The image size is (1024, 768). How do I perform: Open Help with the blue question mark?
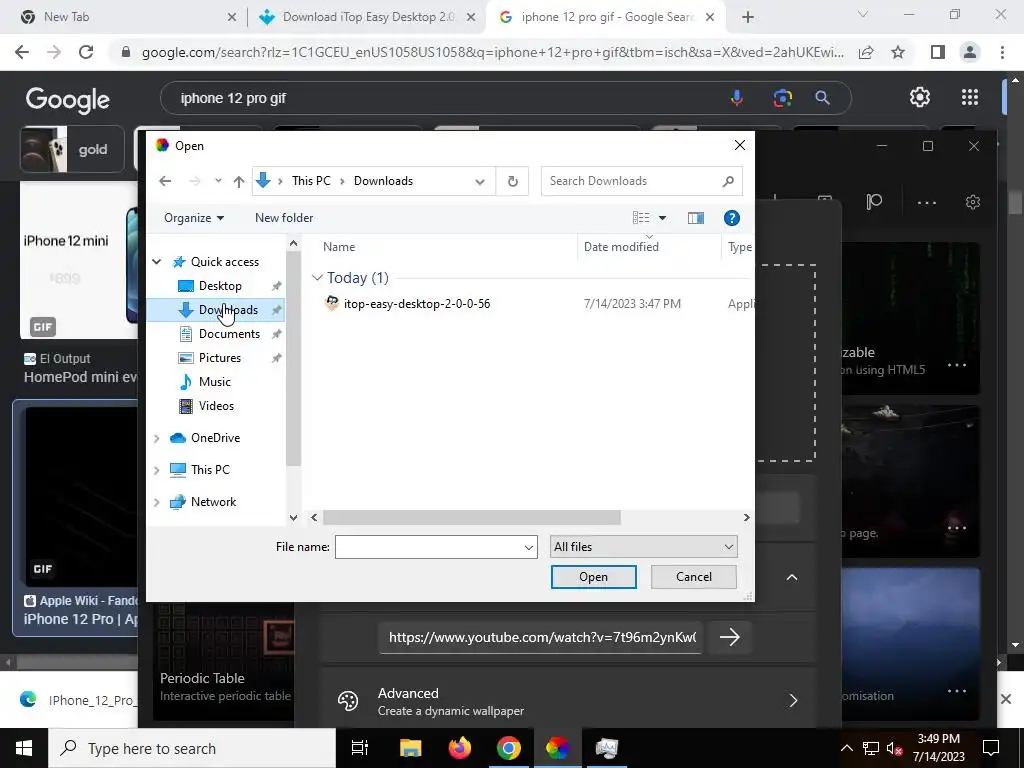[731, 217]
